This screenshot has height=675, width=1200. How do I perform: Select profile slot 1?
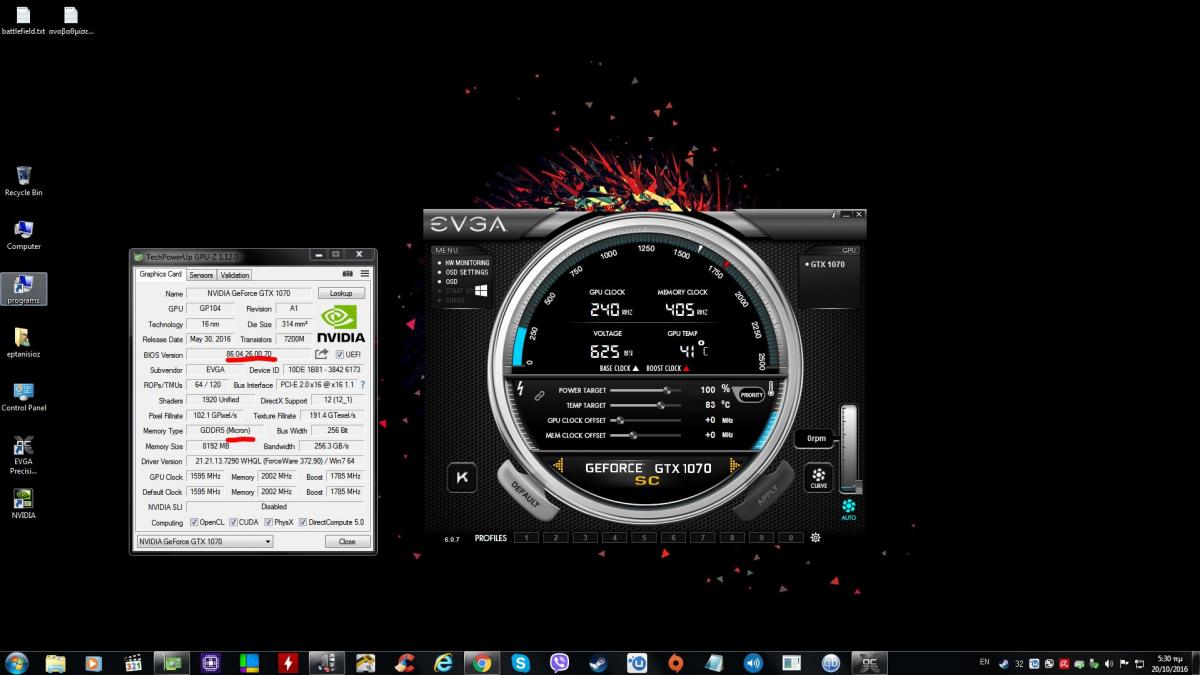click(x=526, y=538)
